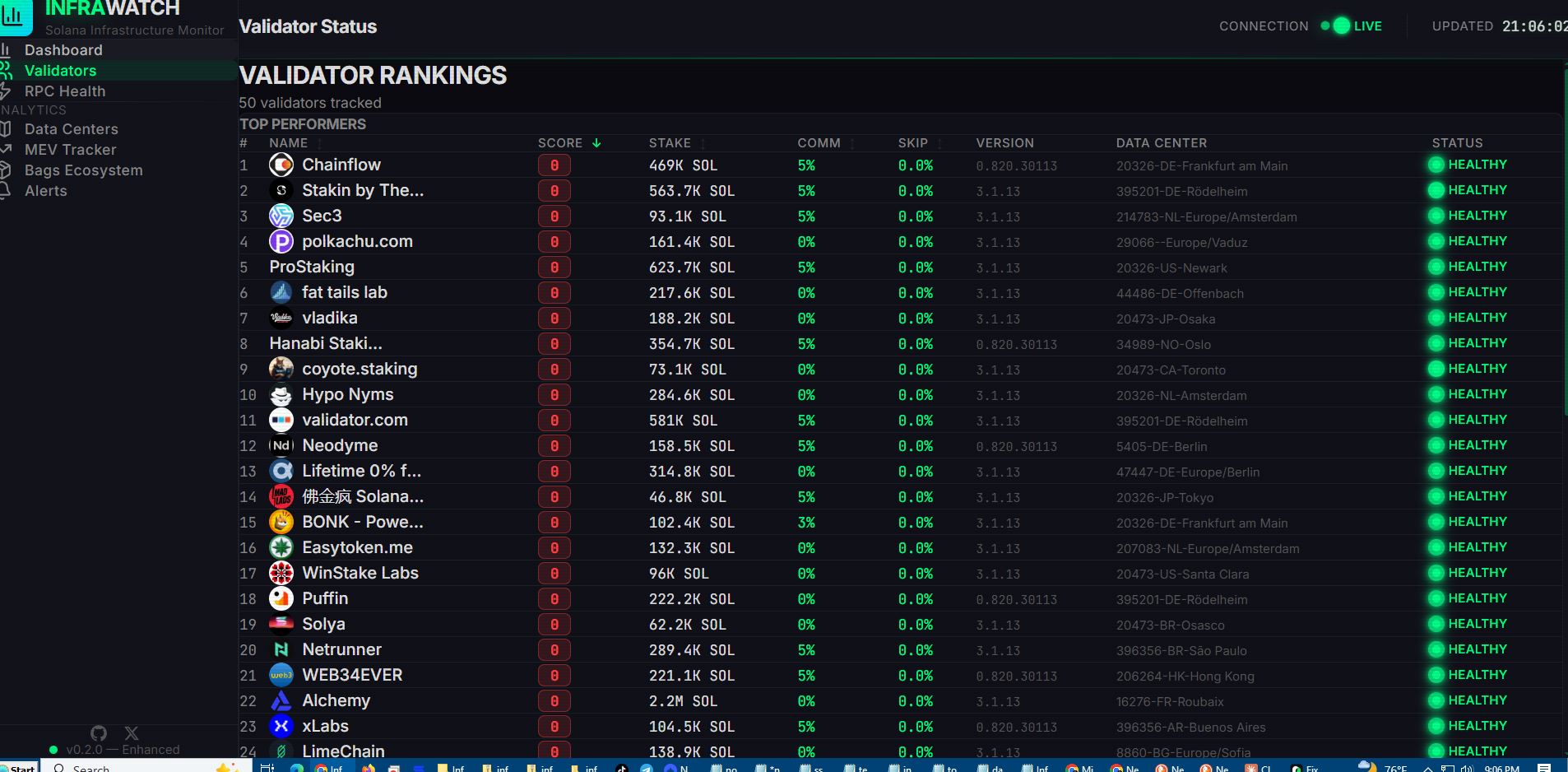Open the GitHub link icon in sidebar footer
Image resolution: width=1568 pixels, height=772 pixels.
click(99, 732)
